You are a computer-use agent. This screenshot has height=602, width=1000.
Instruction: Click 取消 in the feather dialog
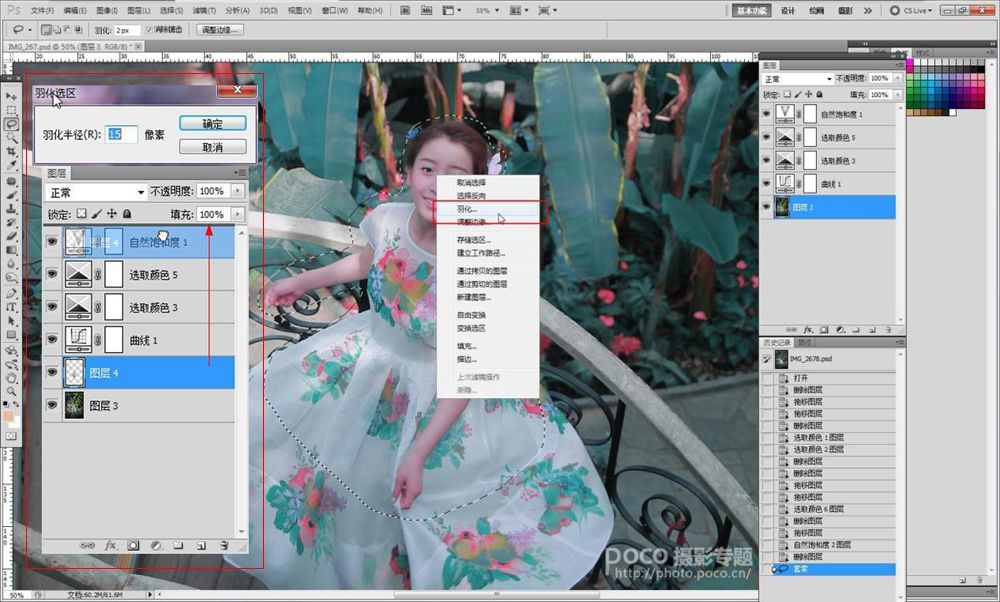(x=212, y=147)
